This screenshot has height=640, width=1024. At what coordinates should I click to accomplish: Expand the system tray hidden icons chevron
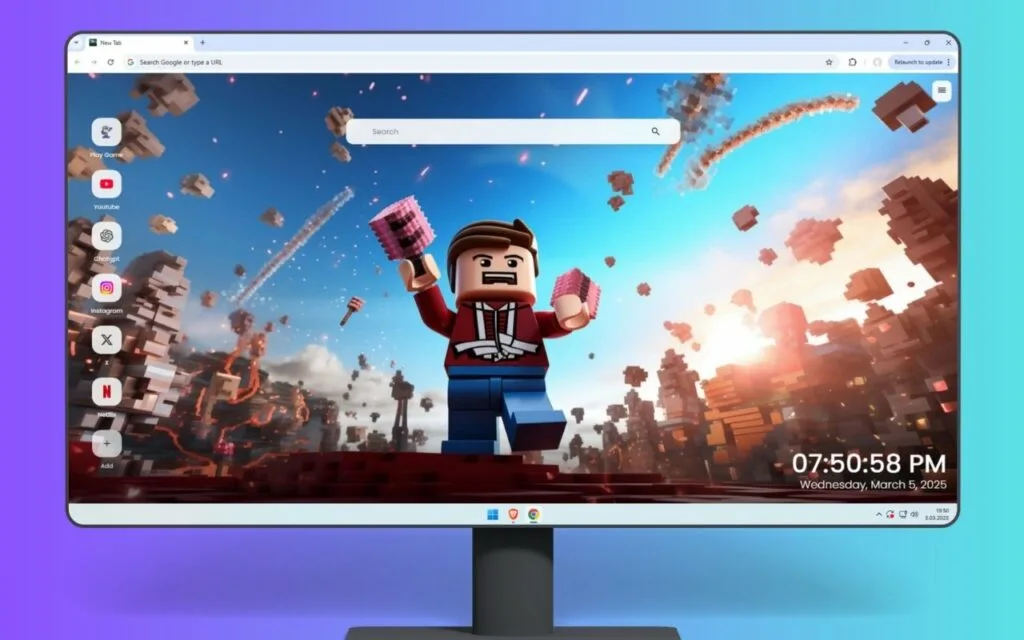click(x=878, y=515)
